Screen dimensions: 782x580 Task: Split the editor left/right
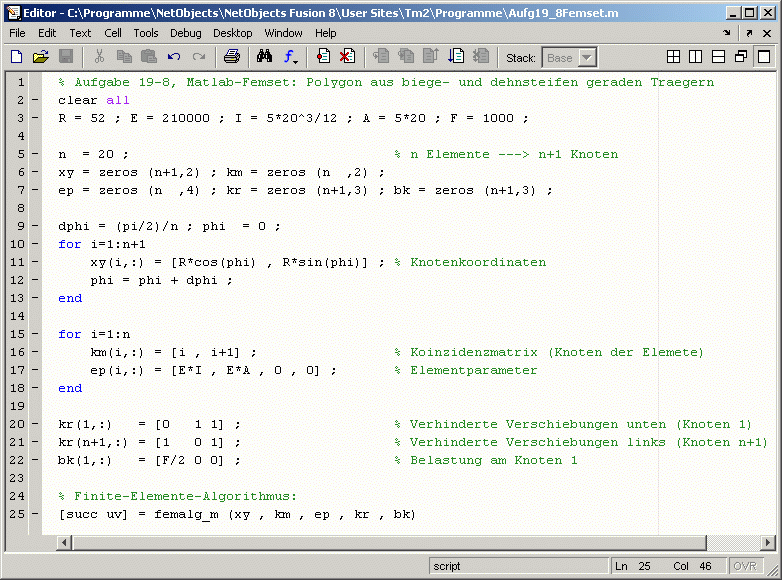click(696, 57)
